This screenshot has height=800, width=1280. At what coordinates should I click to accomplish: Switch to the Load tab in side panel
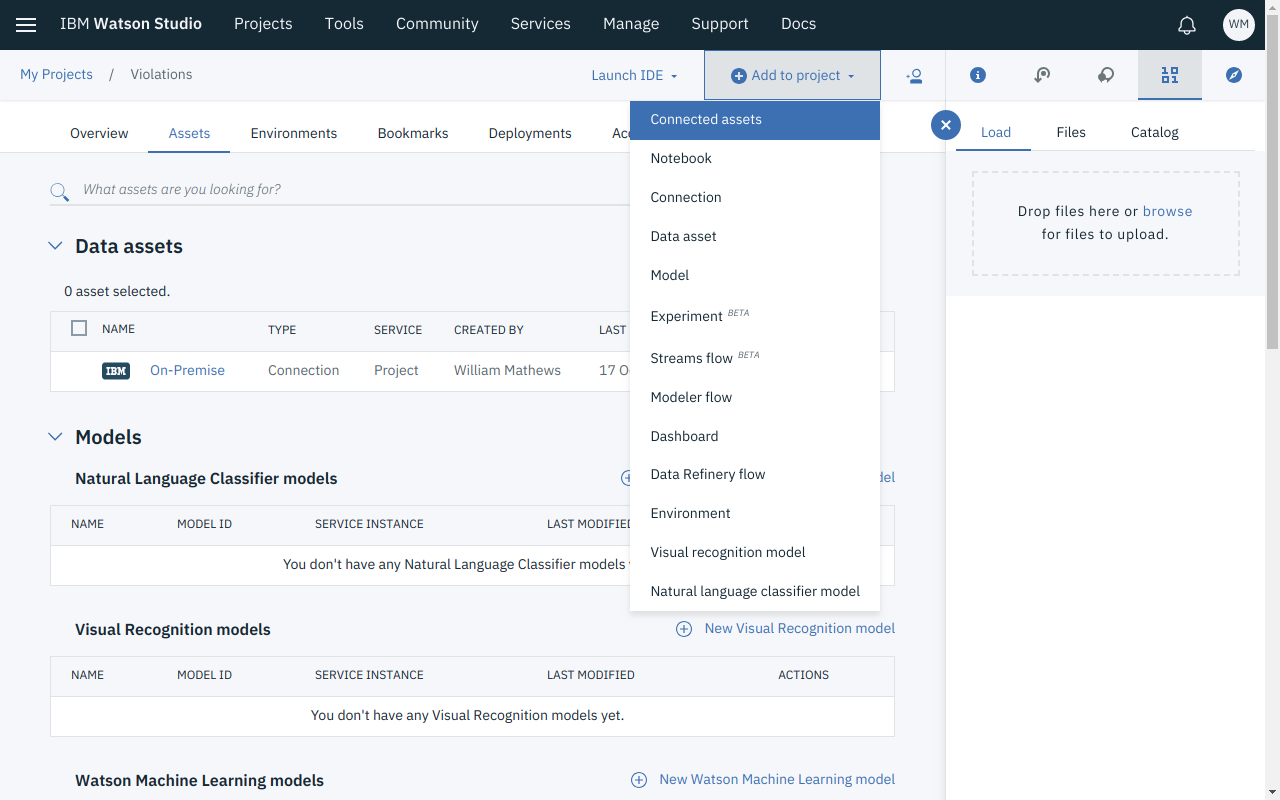click(x=996, y=132)
